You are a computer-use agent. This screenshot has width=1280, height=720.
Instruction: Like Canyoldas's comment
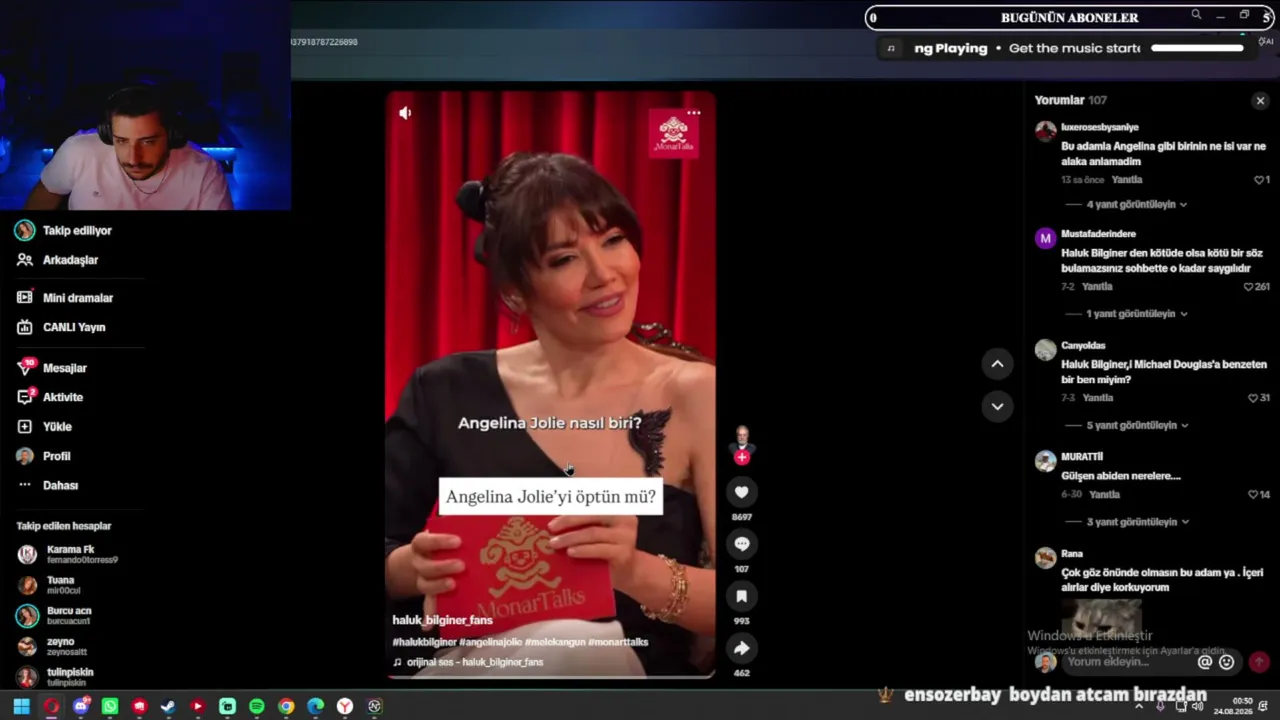[x=1252, y=398]
